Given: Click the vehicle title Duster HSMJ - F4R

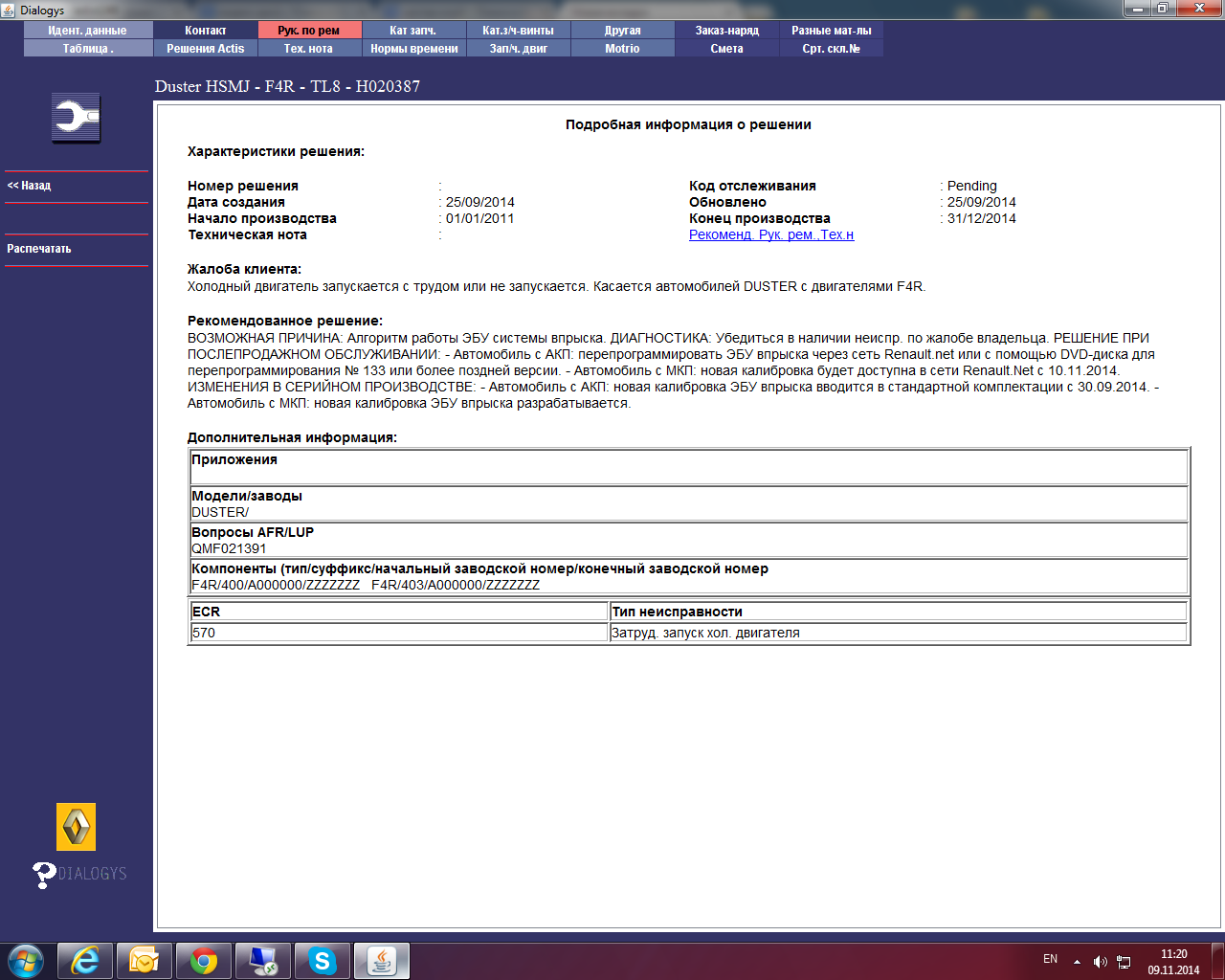Looking at the screenshot, I should (287, 86).
